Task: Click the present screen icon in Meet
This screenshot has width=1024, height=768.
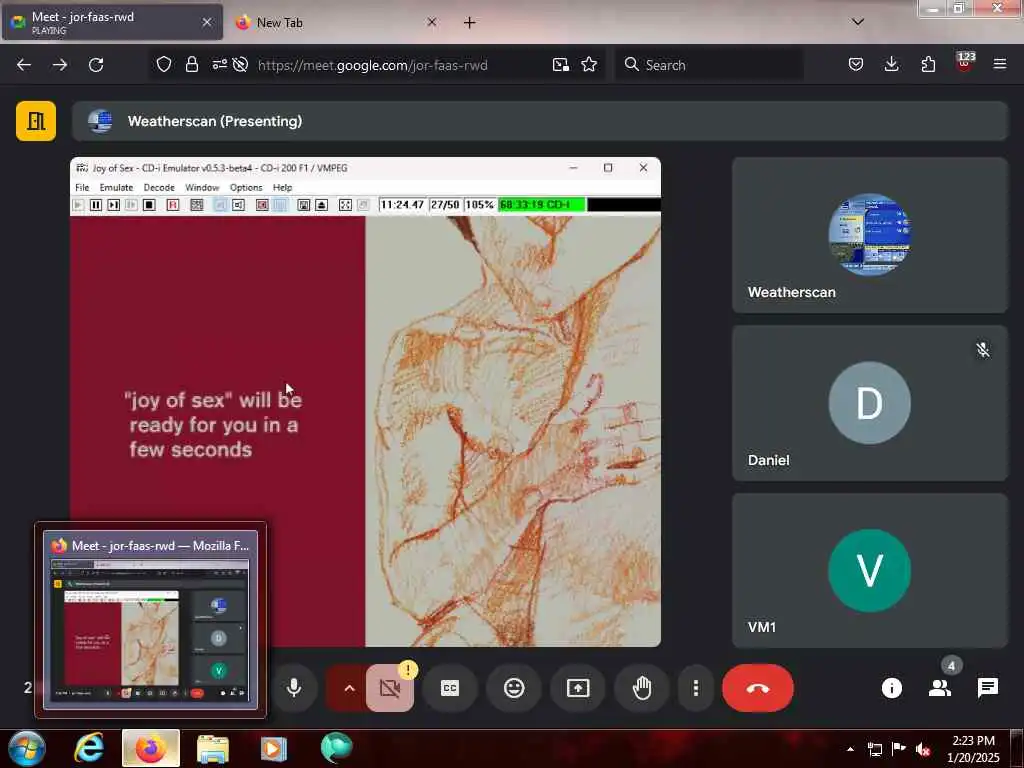Action: point(578,688)
